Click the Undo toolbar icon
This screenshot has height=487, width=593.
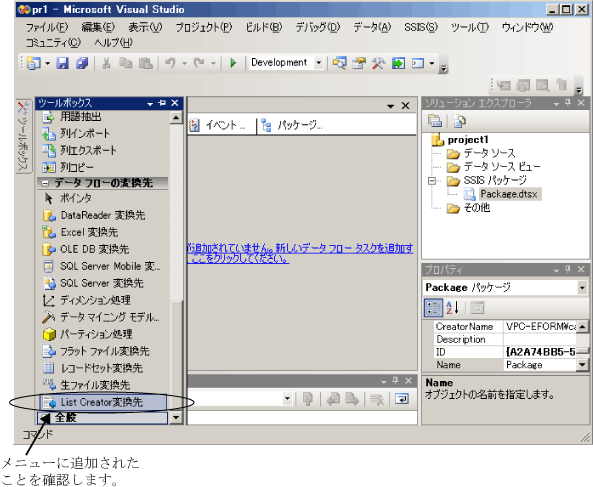pos(170,63)
